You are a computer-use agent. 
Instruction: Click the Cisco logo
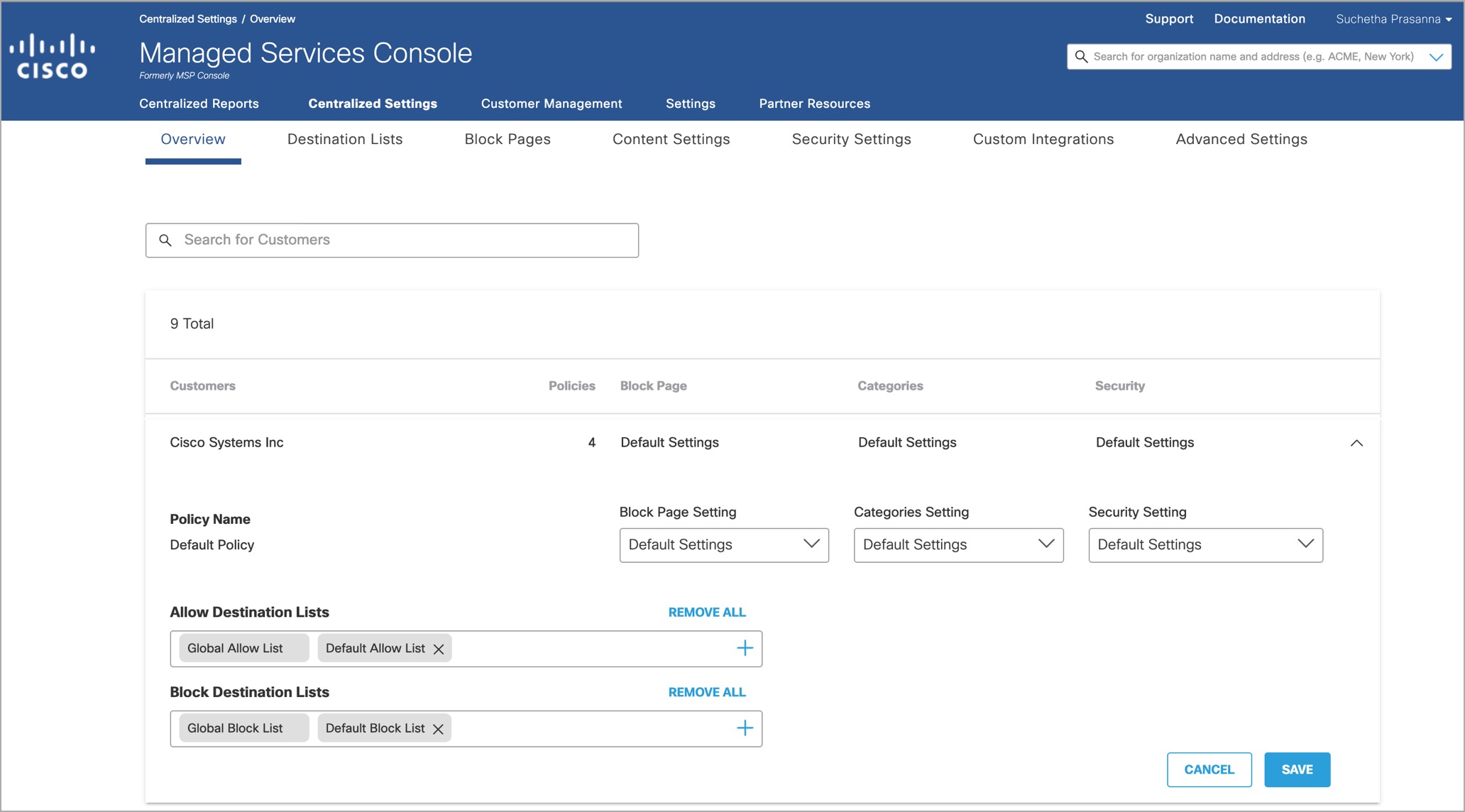pos(52,56)
